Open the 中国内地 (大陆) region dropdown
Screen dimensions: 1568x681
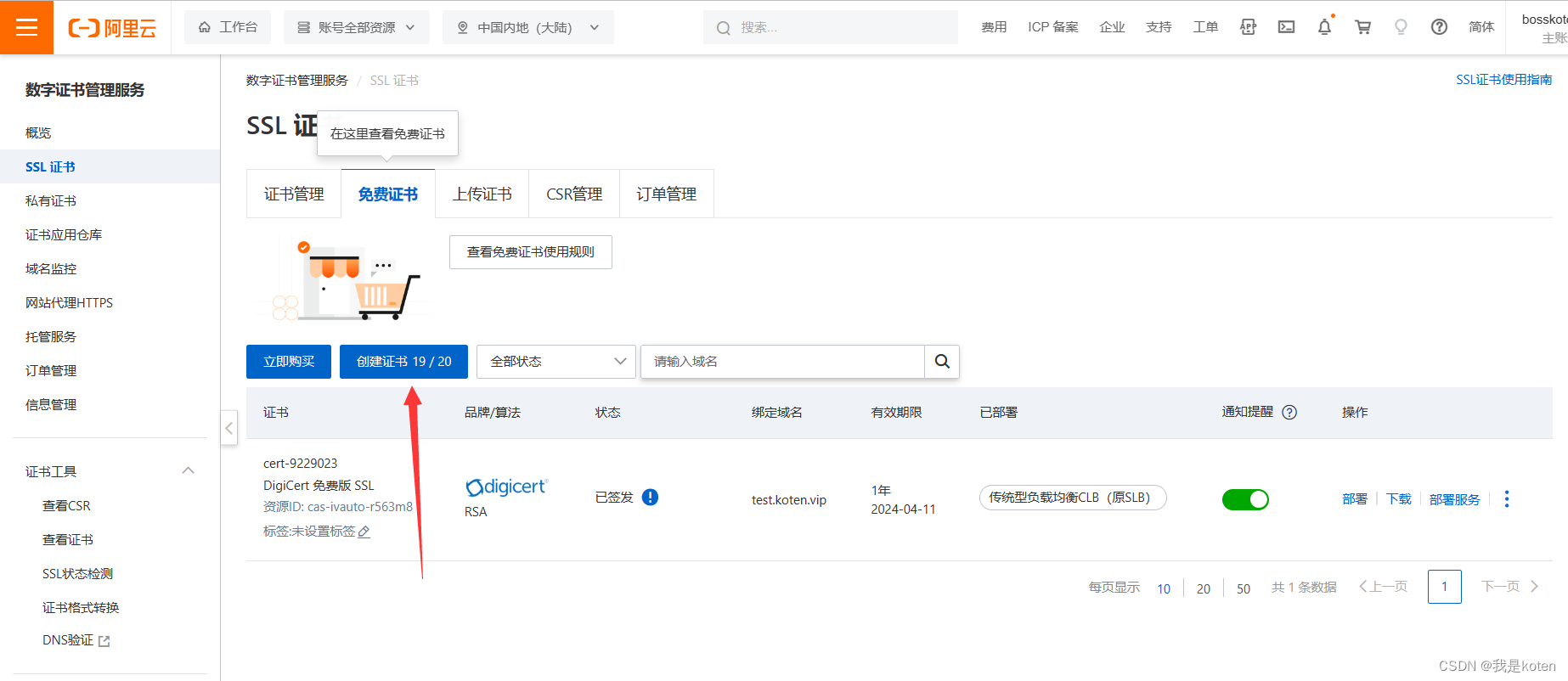point(528,27)
